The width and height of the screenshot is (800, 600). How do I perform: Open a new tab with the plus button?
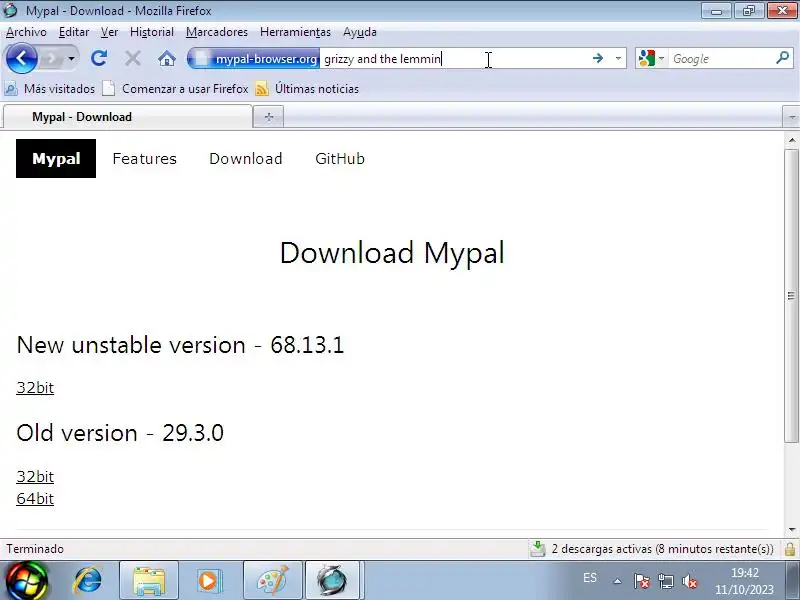[x=269, y=117]
